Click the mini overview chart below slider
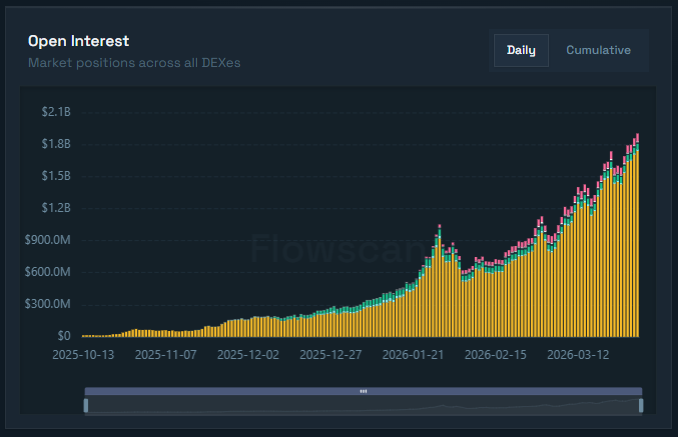 tap(363, 405)
